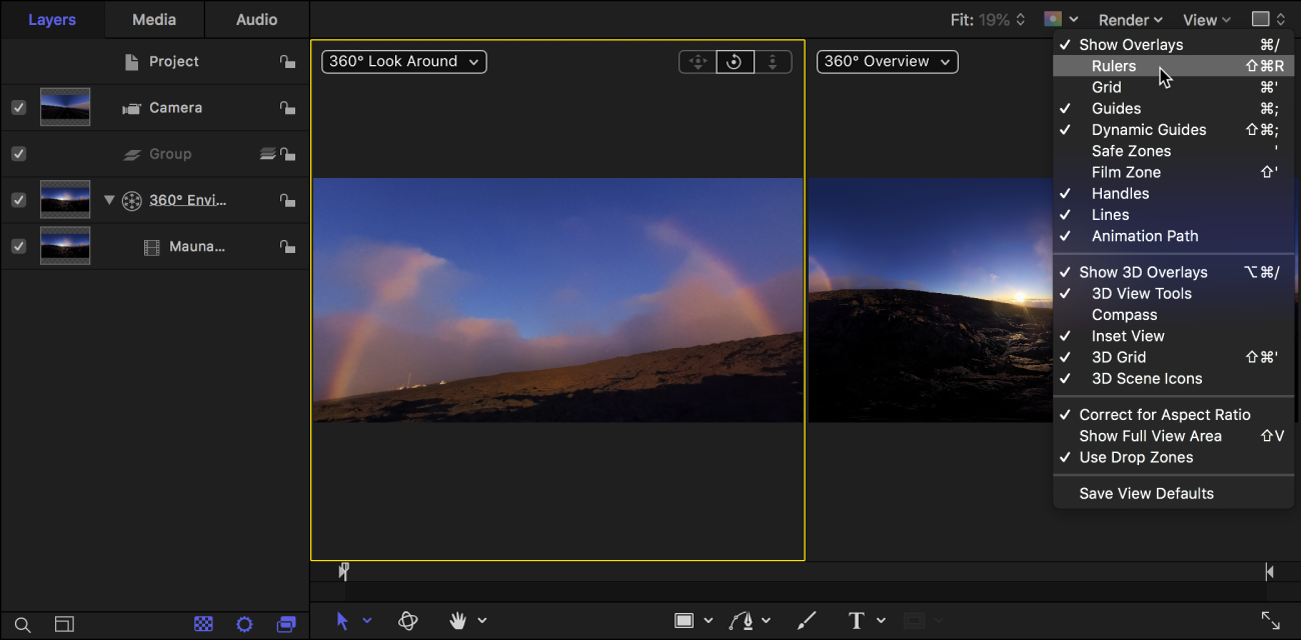This screenshot has height=641, width=1301.
Task: Open the 360° Look Around view dropdown
Action: 404,62
